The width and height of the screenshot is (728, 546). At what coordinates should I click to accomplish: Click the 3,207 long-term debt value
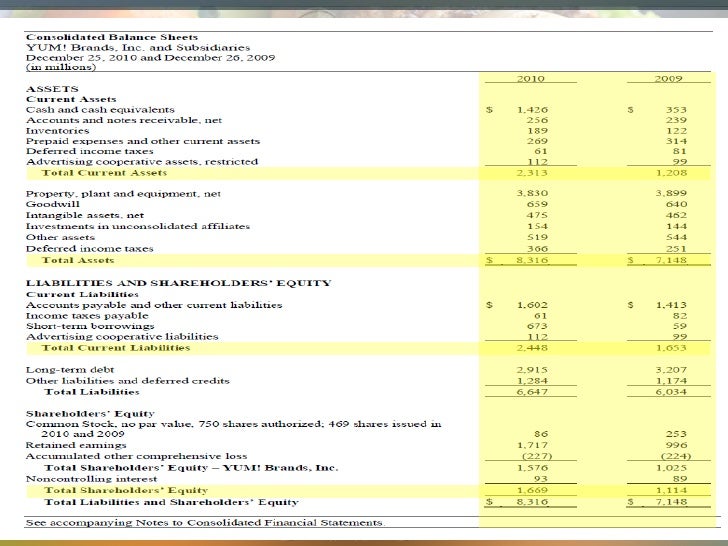[671, 370]
